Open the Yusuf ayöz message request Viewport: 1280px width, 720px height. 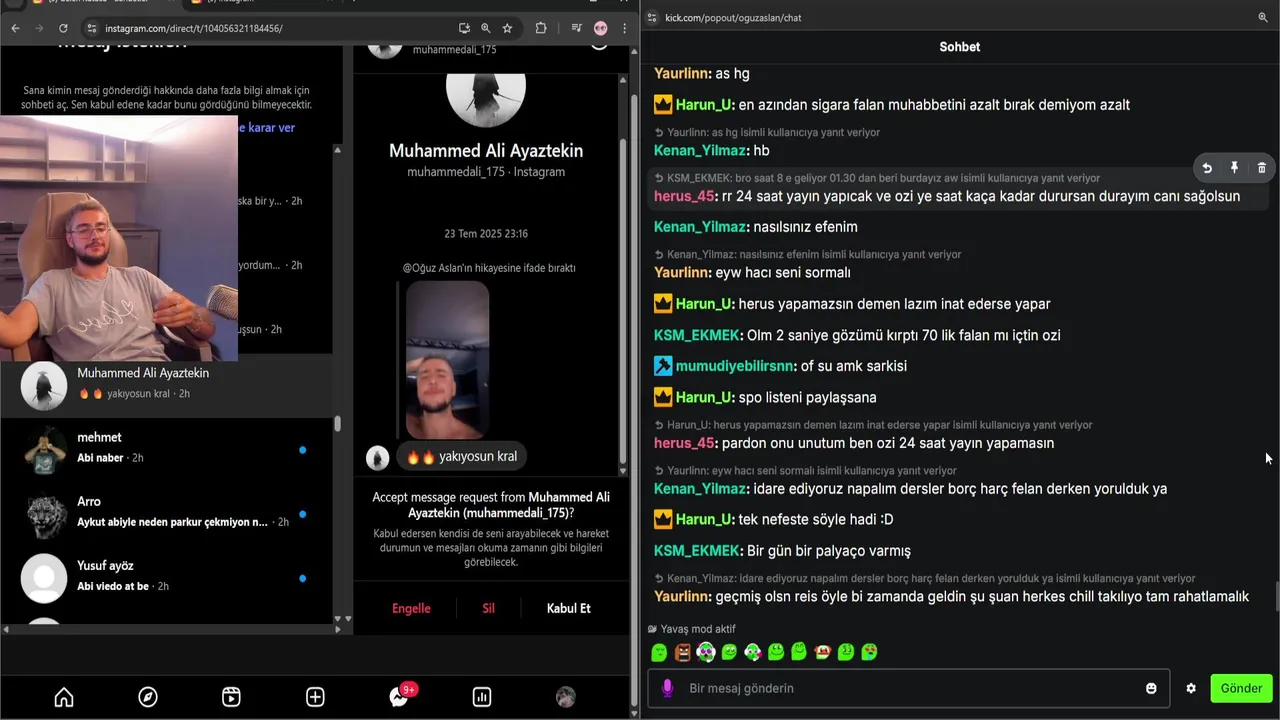(166, 577)
